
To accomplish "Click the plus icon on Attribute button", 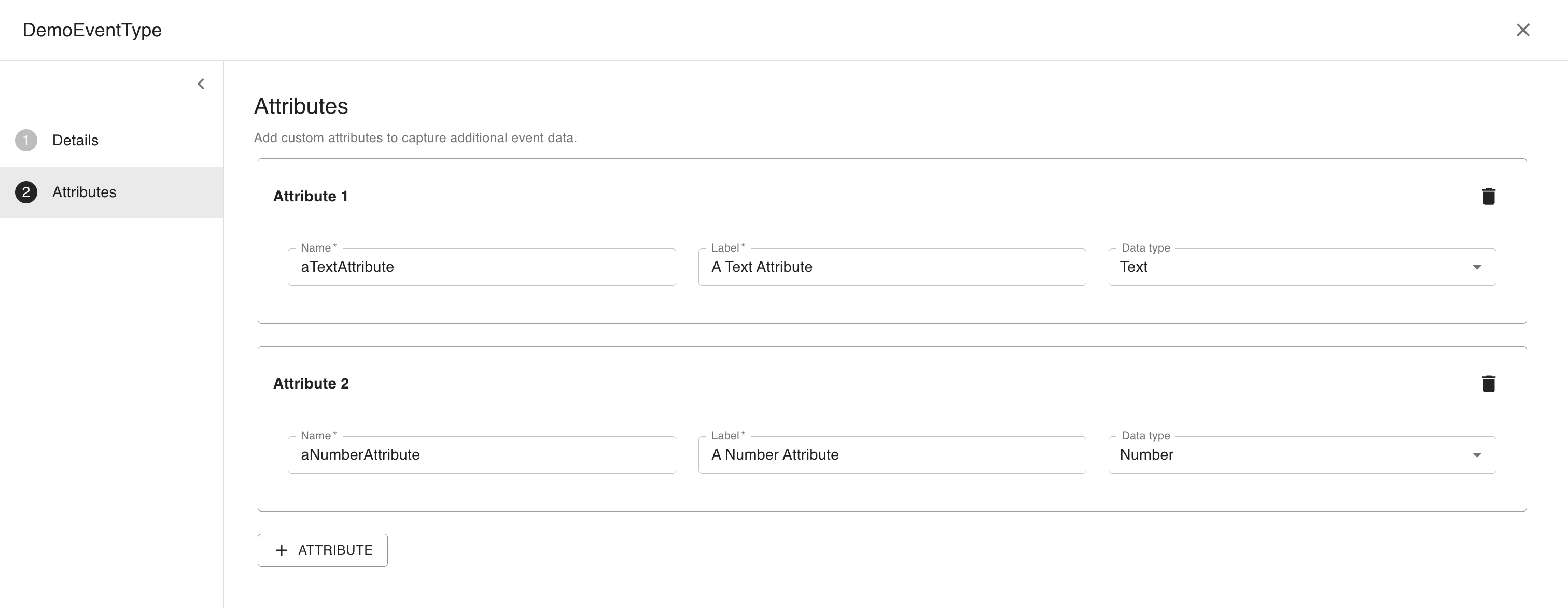I will pos(281,551).
